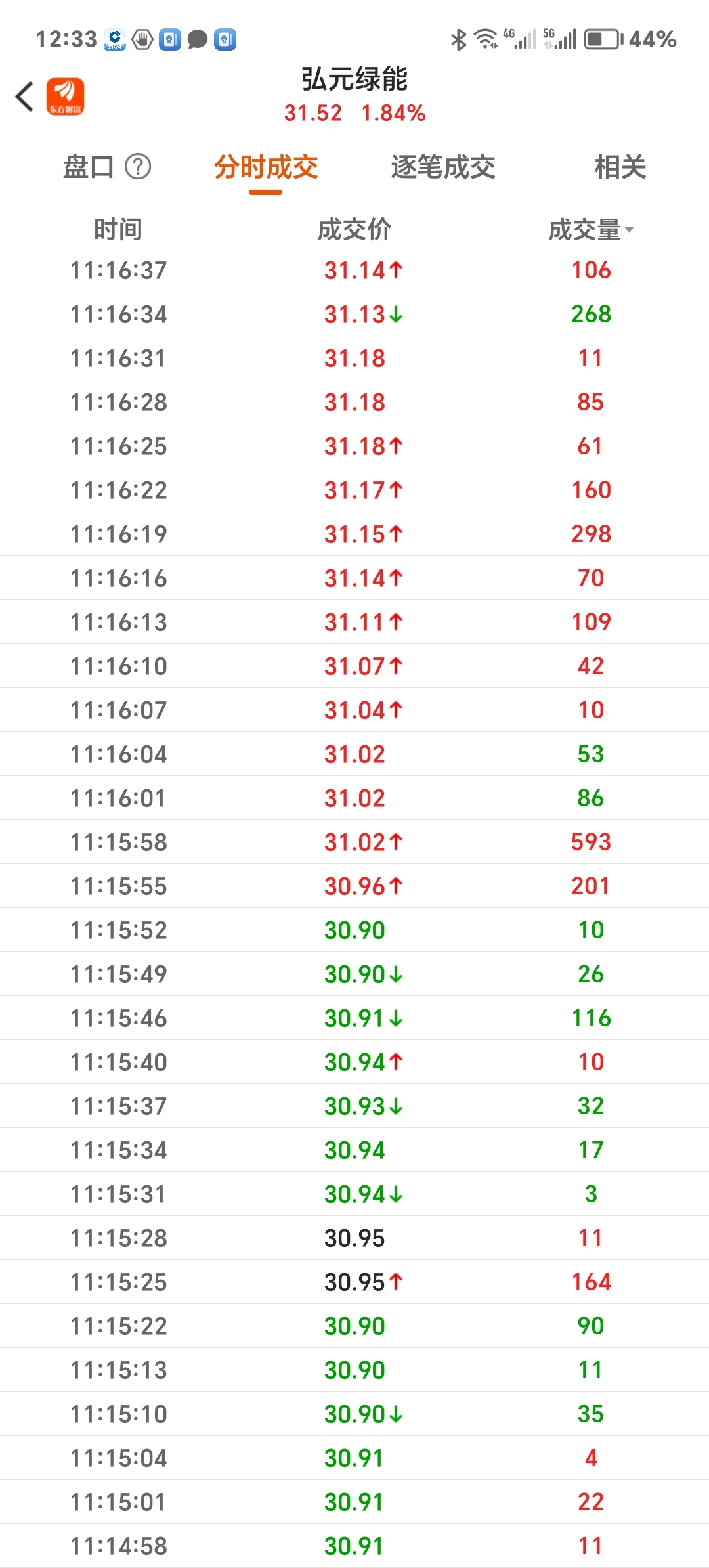The image size is (709, 1568).
Task: Open the 成交量 sort dropdown arrow
Action: [x=630, y=230]
